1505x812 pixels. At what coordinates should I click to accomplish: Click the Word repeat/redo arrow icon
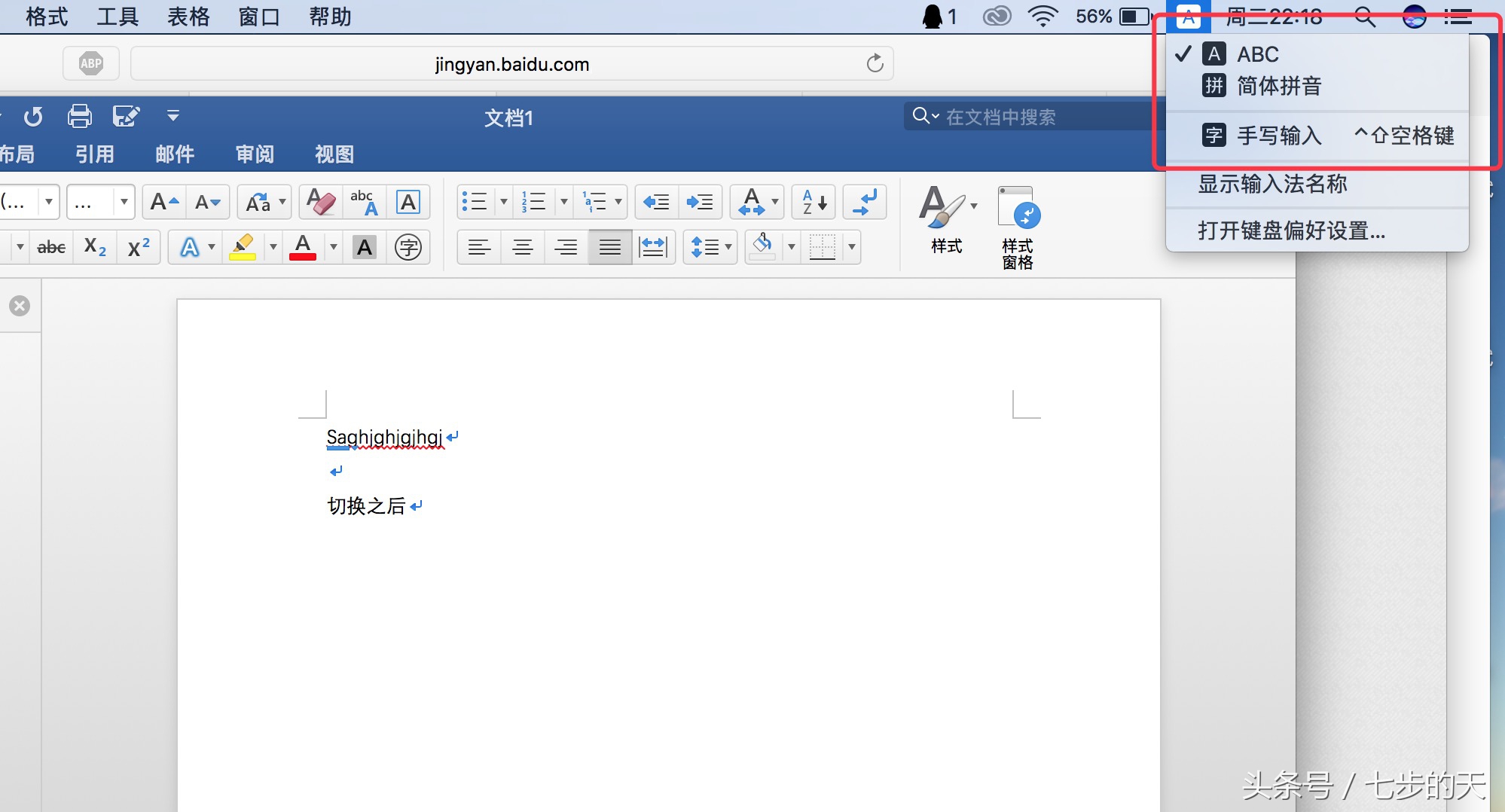(x=33, y=117)
